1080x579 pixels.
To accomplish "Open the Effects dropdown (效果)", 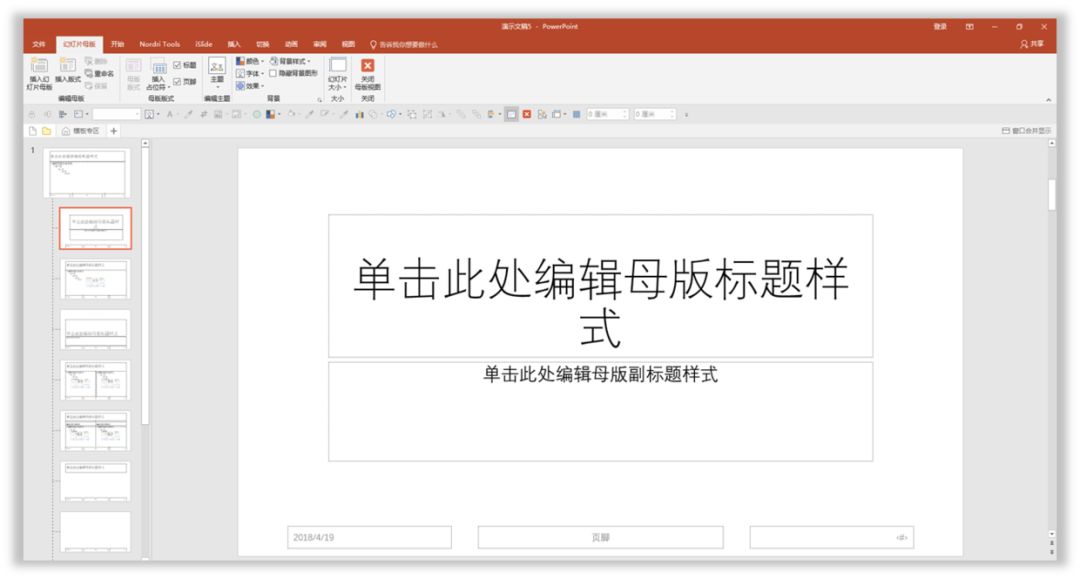I will click(250, 86).
